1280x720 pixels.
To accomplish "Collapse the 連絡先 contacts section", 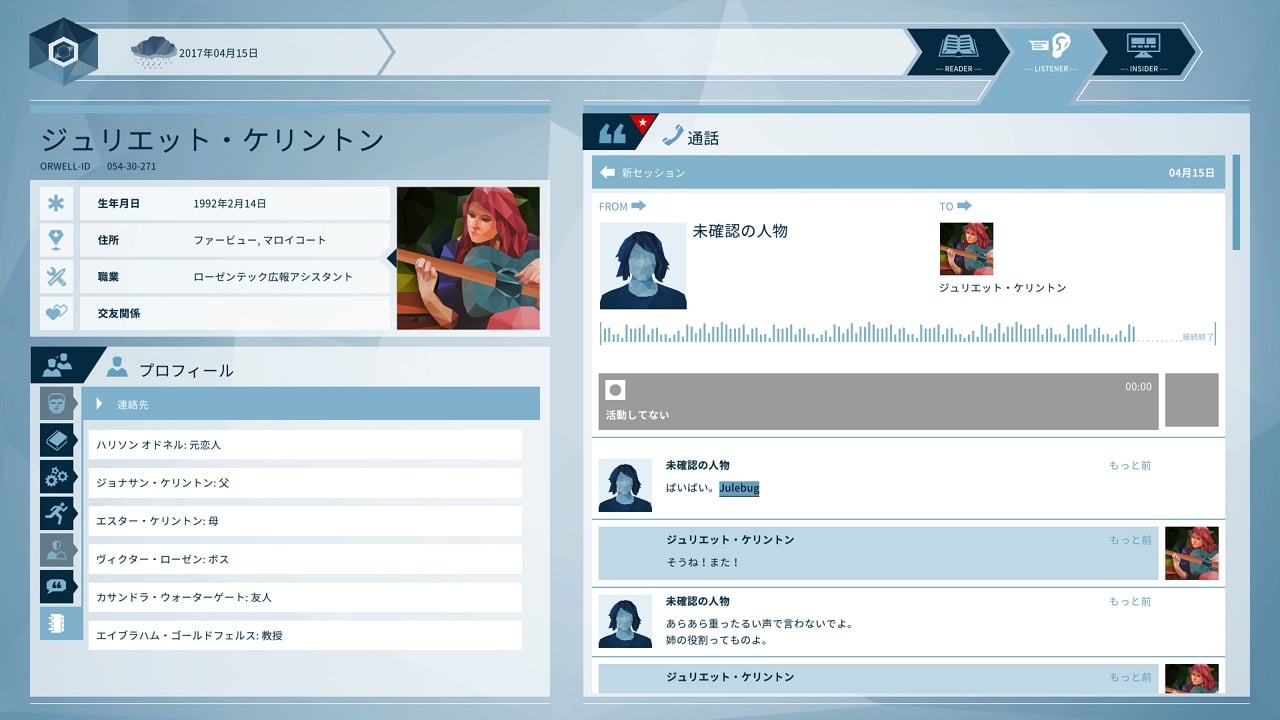I will pyautogui.click(x=100, y=404).
